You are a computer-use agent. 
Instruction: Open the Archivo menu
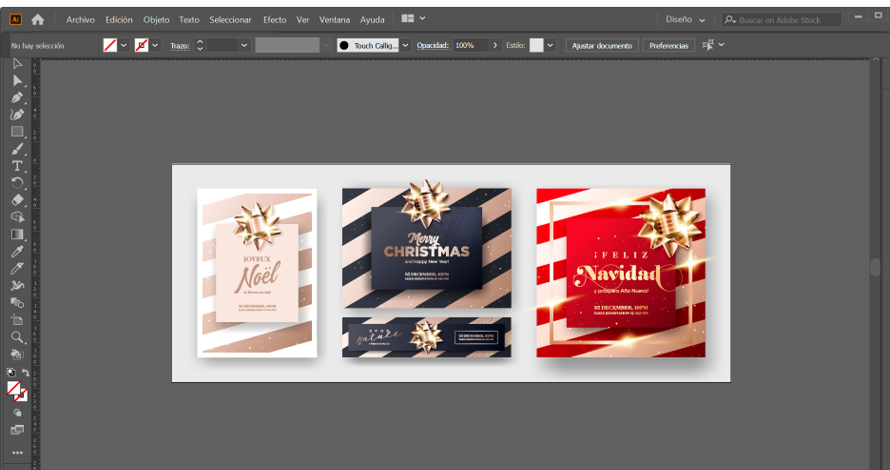click(81, 19)
